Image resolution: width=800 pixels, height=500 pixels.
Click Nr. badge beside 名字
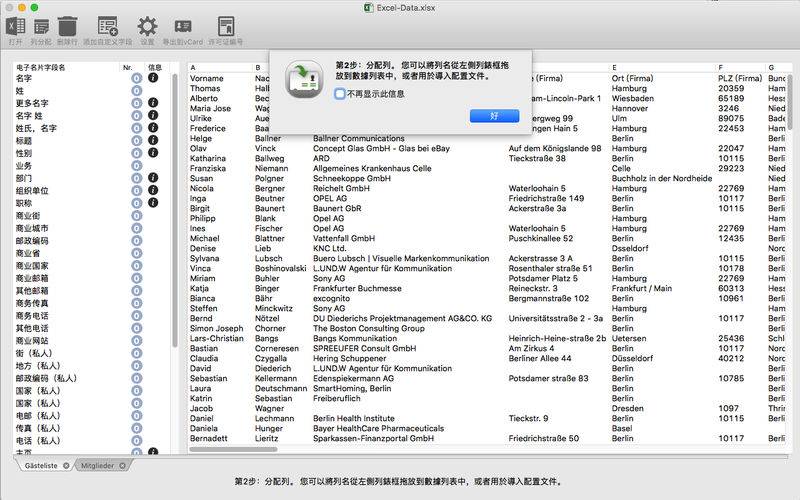[x=137, y=78]
